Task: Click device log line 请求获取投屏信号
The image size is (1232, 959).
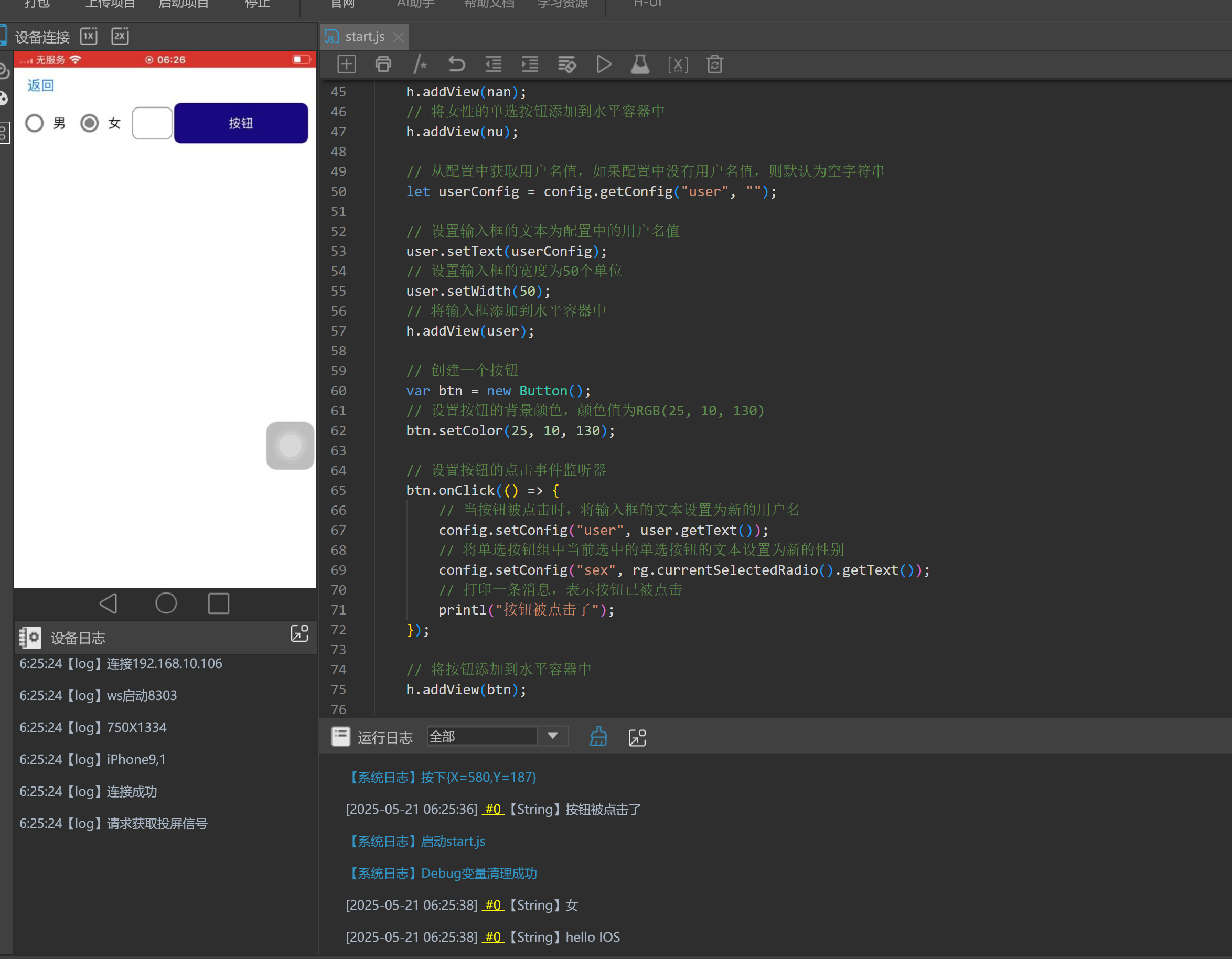Action: (x=113, y=824)
